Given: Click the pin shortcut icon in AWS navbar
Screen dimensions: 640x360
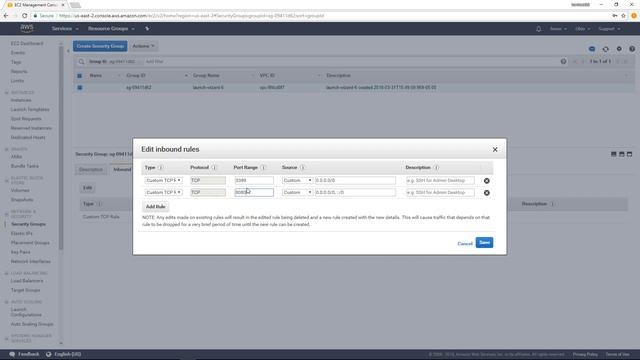Looking at the screenshot, I should coord(147,29).
